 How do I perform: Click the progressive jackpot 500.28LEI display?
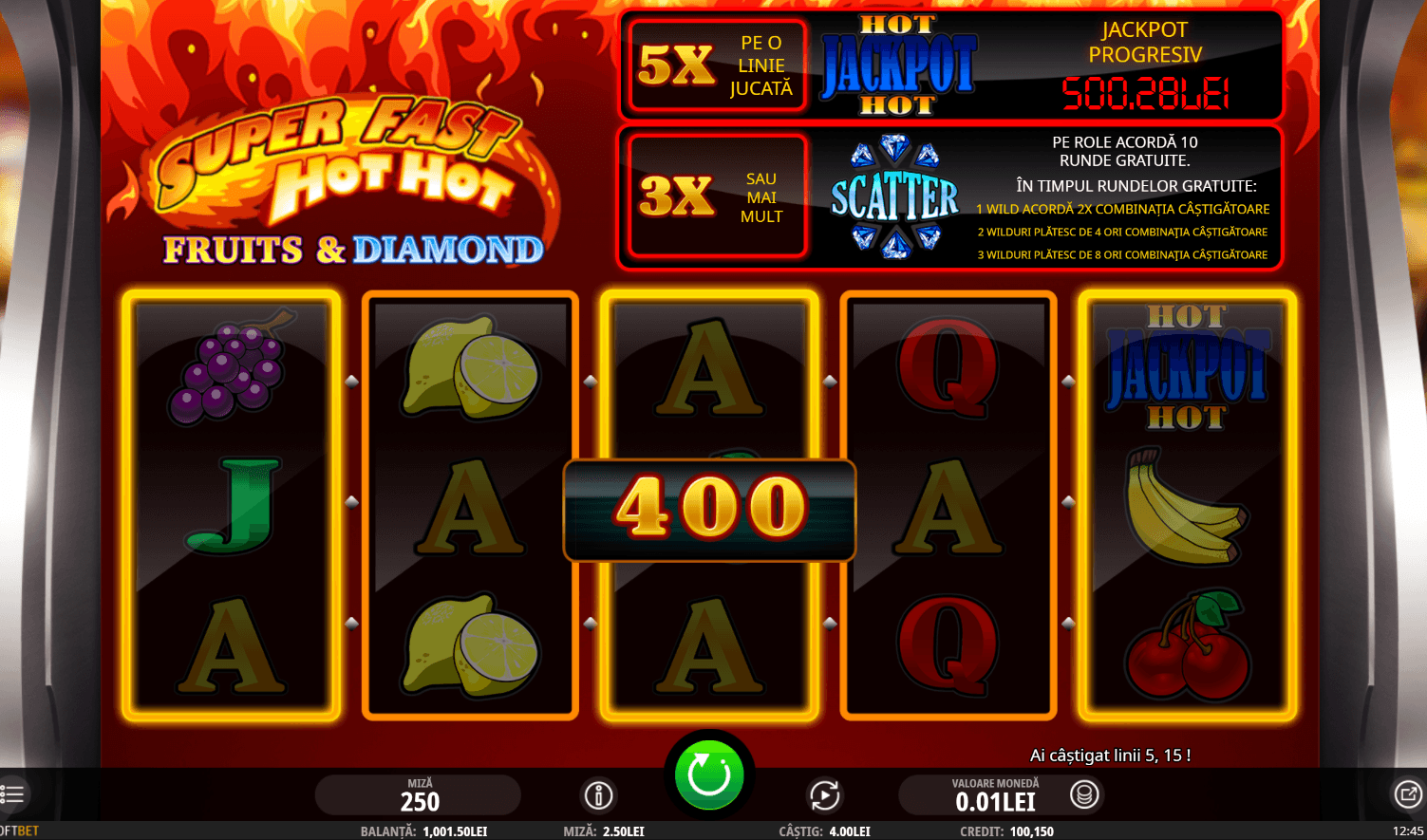point(1145,94)
